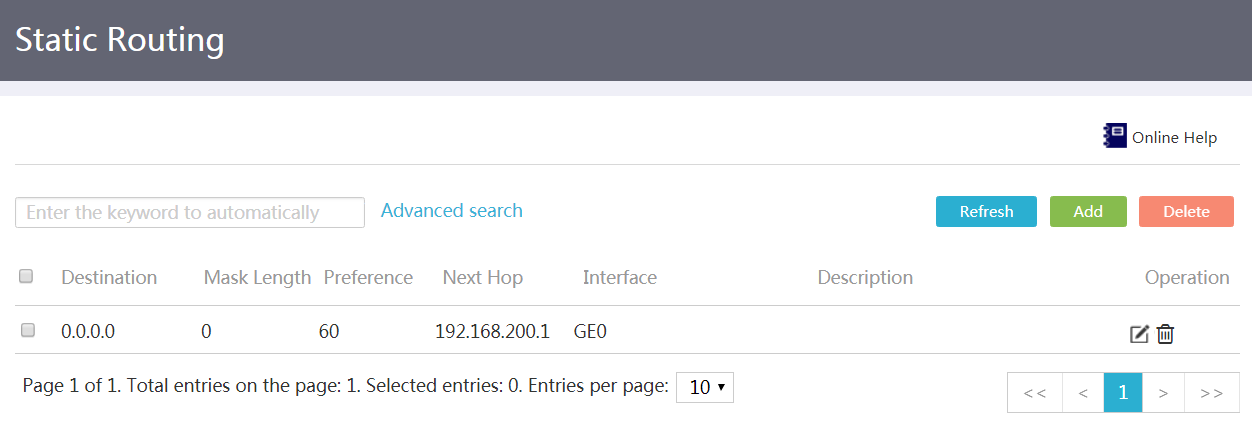Jump to last page with >> button

(1211, 393)
